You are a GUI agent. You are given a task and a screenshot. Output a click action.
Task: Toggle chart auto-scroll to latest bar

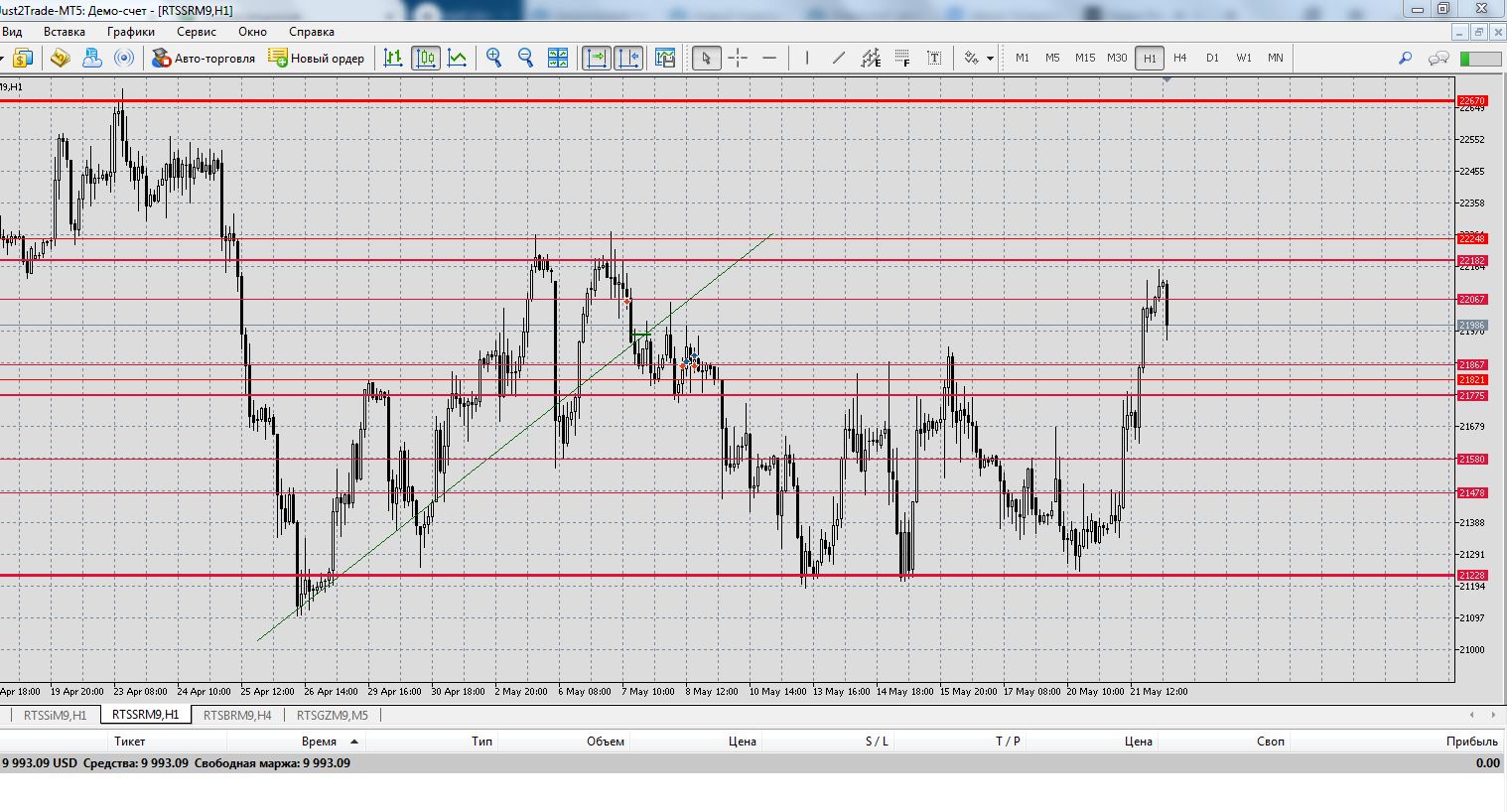[596, 58]
